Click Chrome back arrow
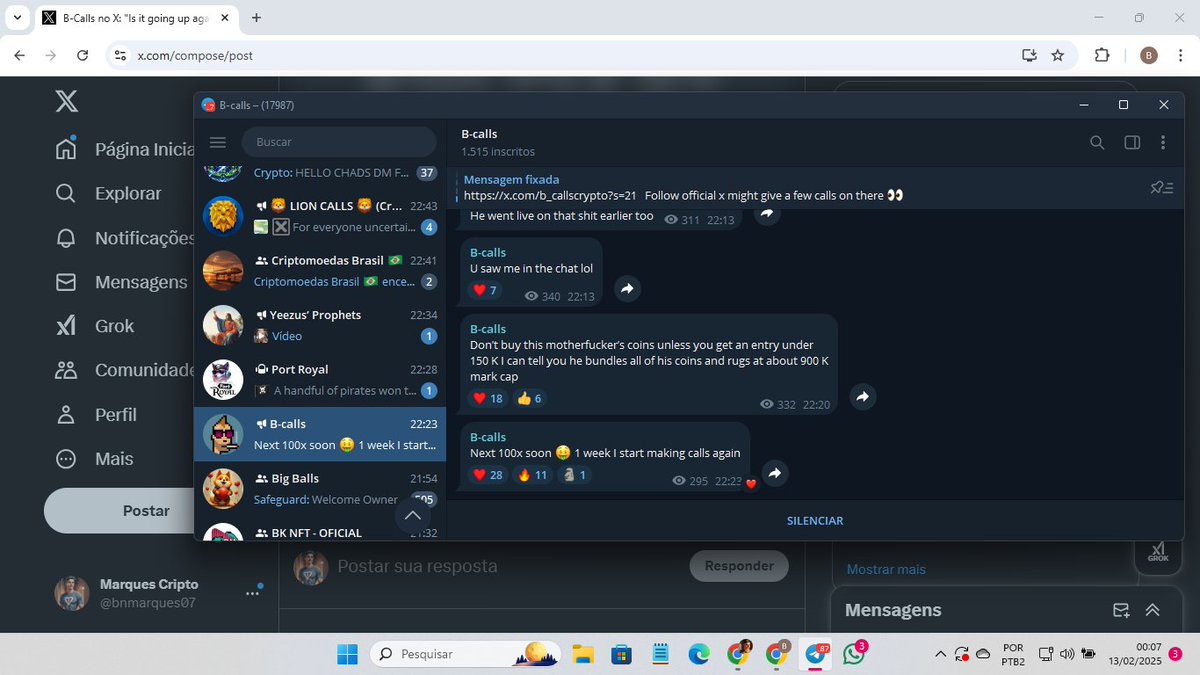The image size is (1200, 675). (19, 55)
